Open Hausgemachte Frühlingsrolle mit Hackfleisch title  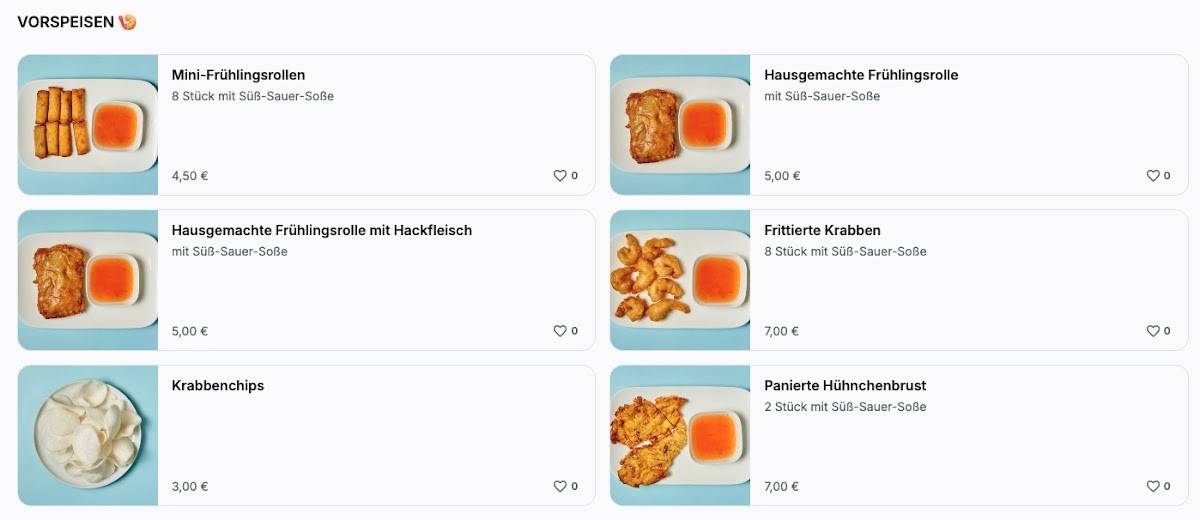(321, 230)
